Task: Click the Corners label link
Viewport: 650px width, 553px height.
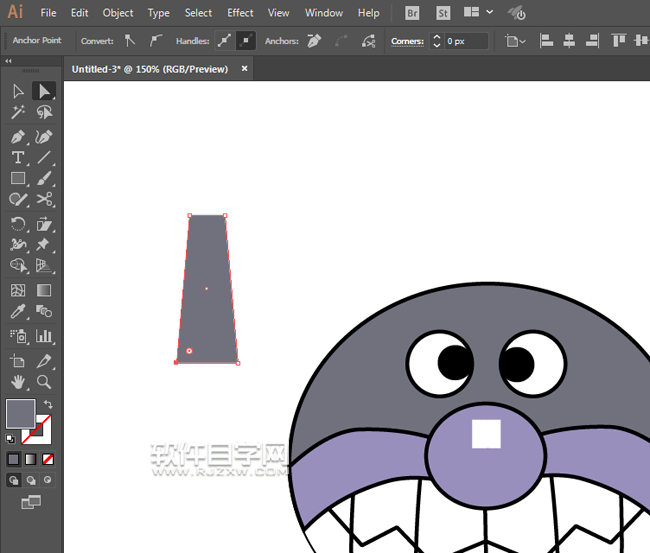Action: tap(407, 41)
